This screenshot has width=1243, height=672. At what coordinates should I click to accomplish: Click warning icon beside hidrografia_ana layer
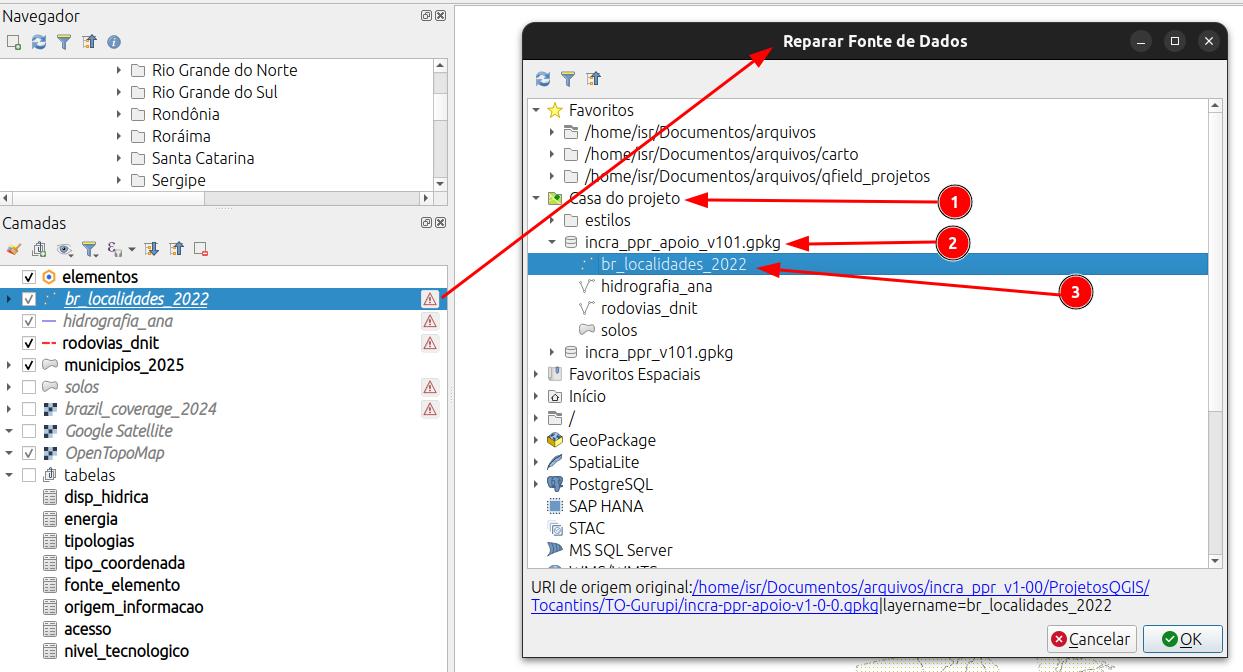(430, 321)
